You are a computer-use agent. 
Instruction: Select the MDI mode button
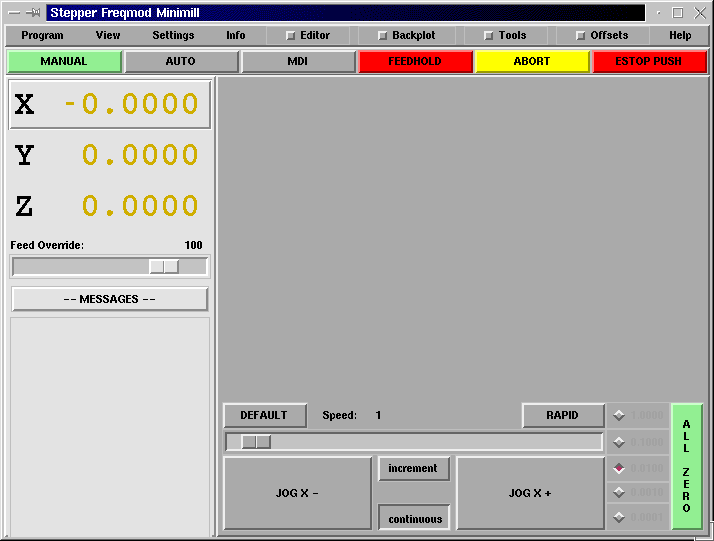[298, 61]
